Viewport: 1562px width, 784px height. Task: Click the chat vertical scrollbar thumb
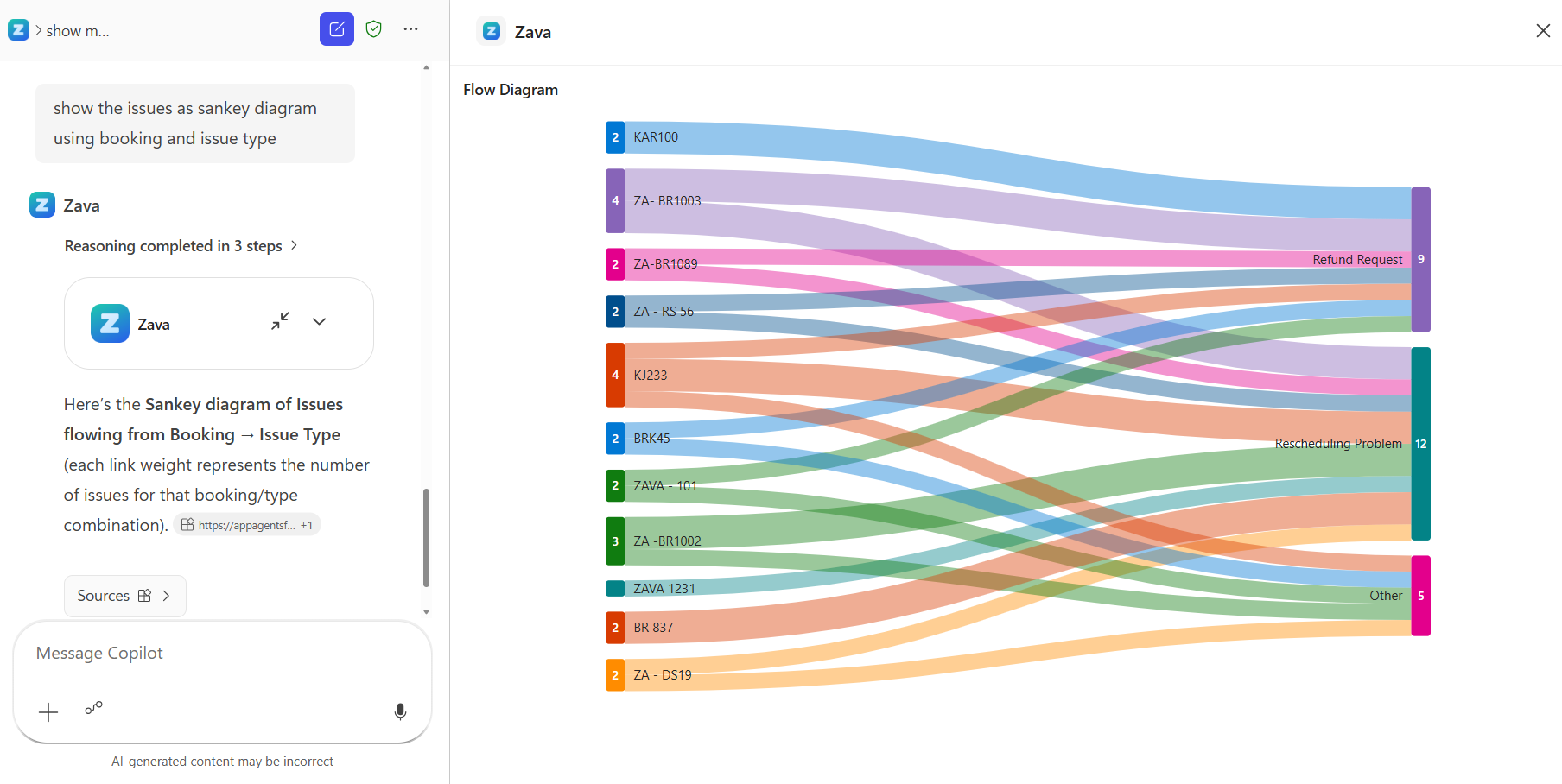pos(426,537)
